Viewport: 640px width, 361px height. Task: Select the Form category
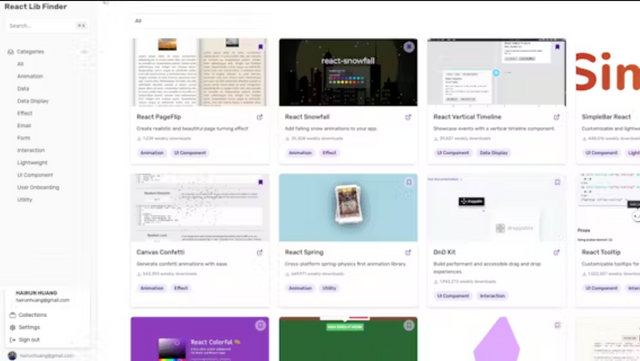tap(24, 138)
